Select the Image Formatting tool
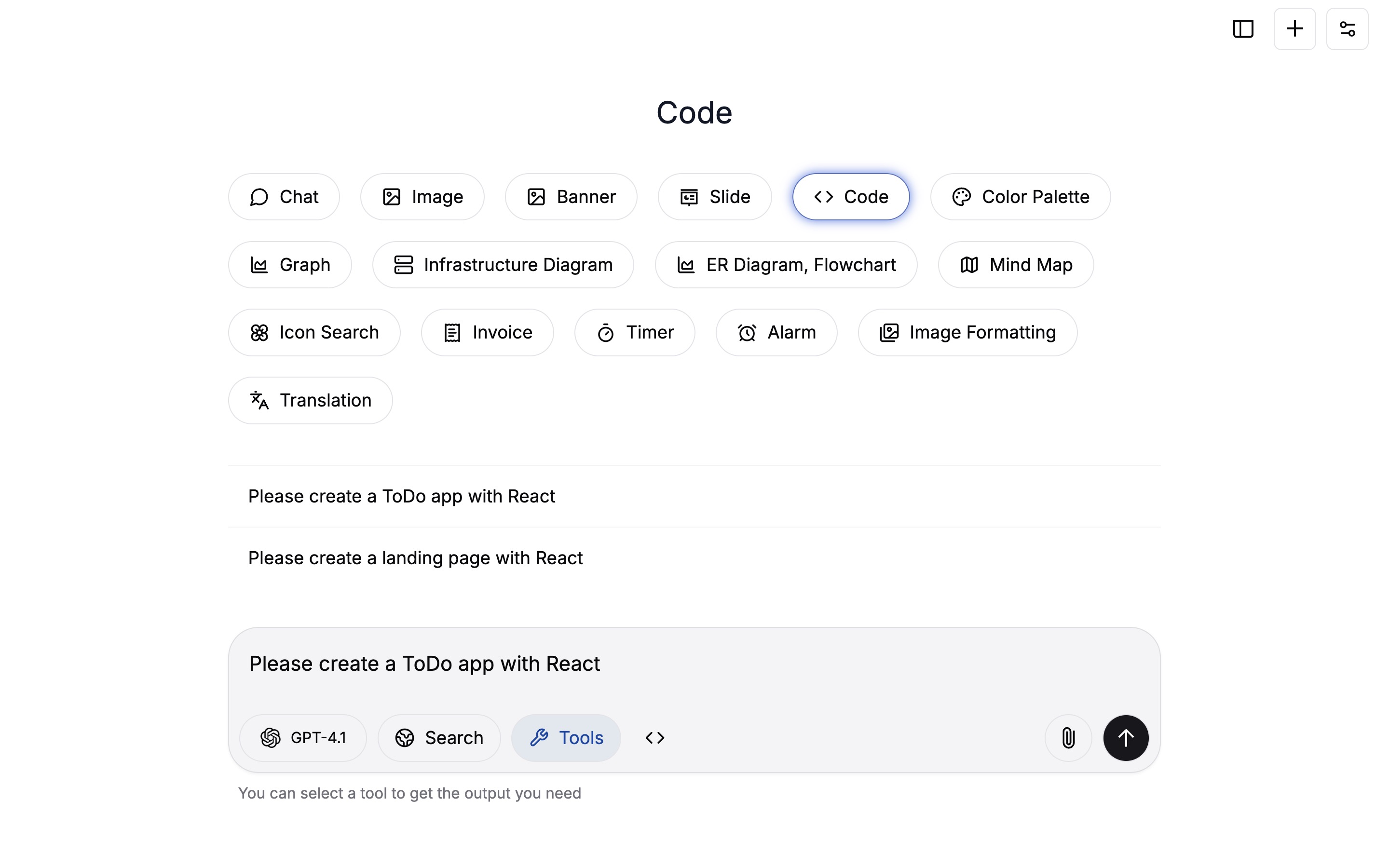 (x=967, y=332)
